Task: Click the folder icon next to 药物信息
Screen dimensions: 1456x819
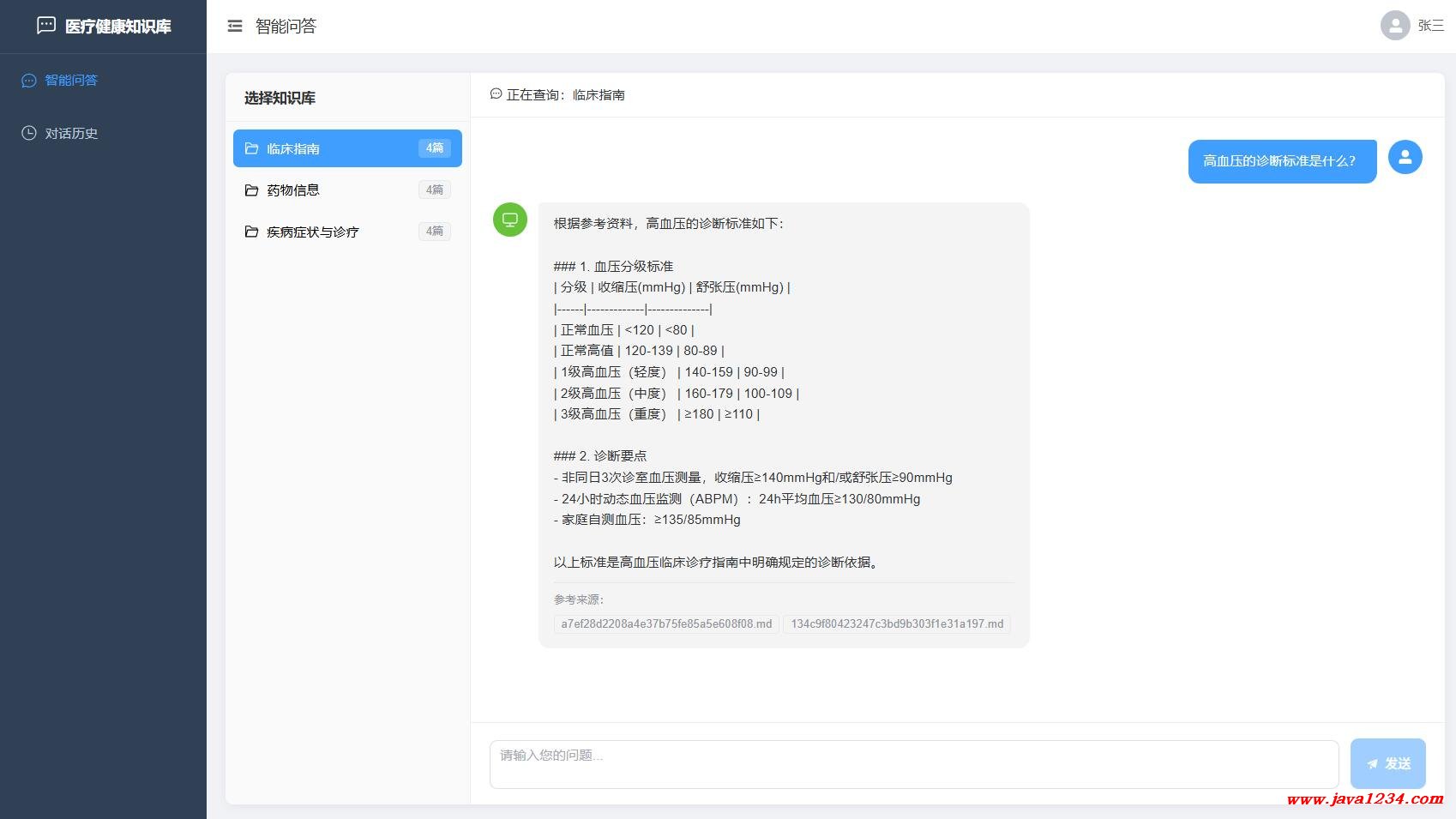Action: (251, 190)
